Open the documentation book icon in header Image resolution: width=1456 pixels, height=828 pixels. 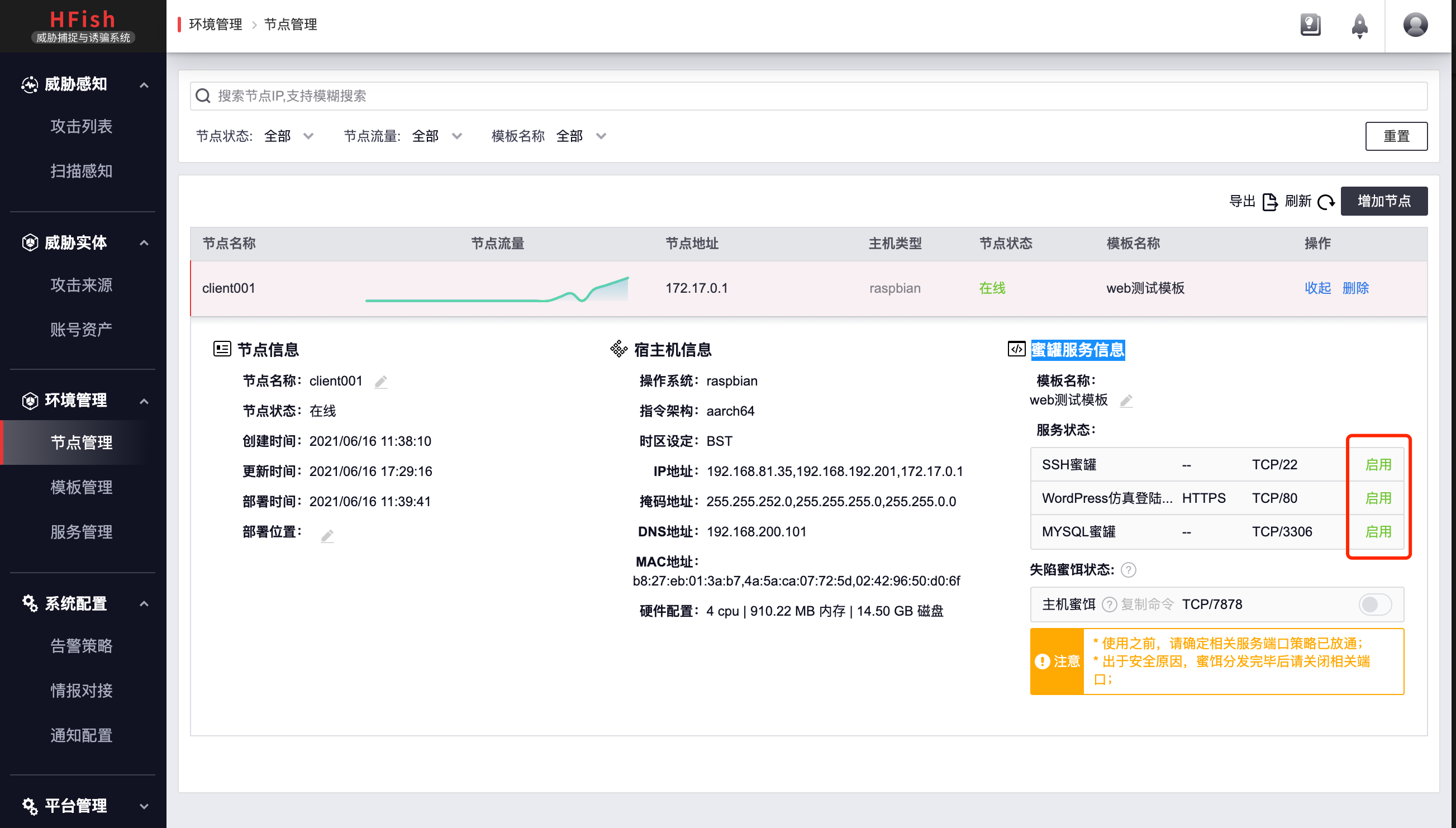tap(1310, 25)
